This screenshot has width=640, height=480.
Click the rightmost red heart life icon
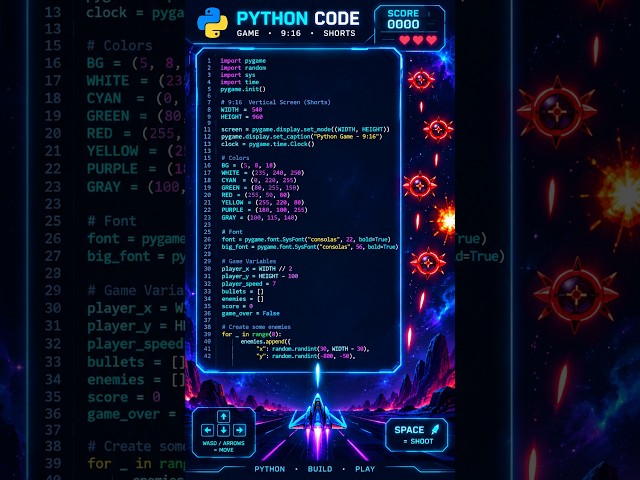pyautogui.click(x=431, y=40)
